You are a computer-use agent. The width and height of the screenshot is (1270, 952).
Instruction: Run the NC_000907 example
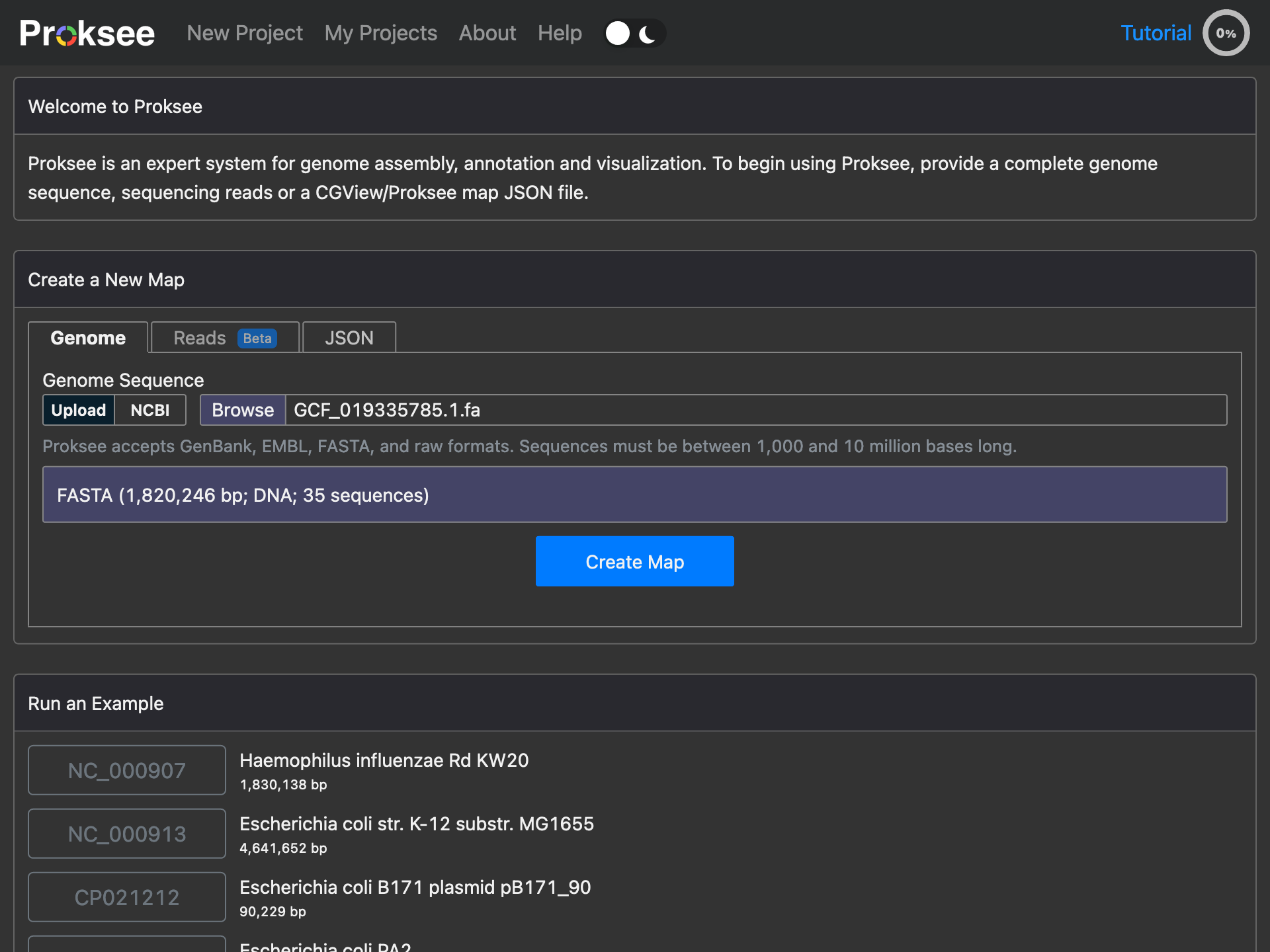127,770
